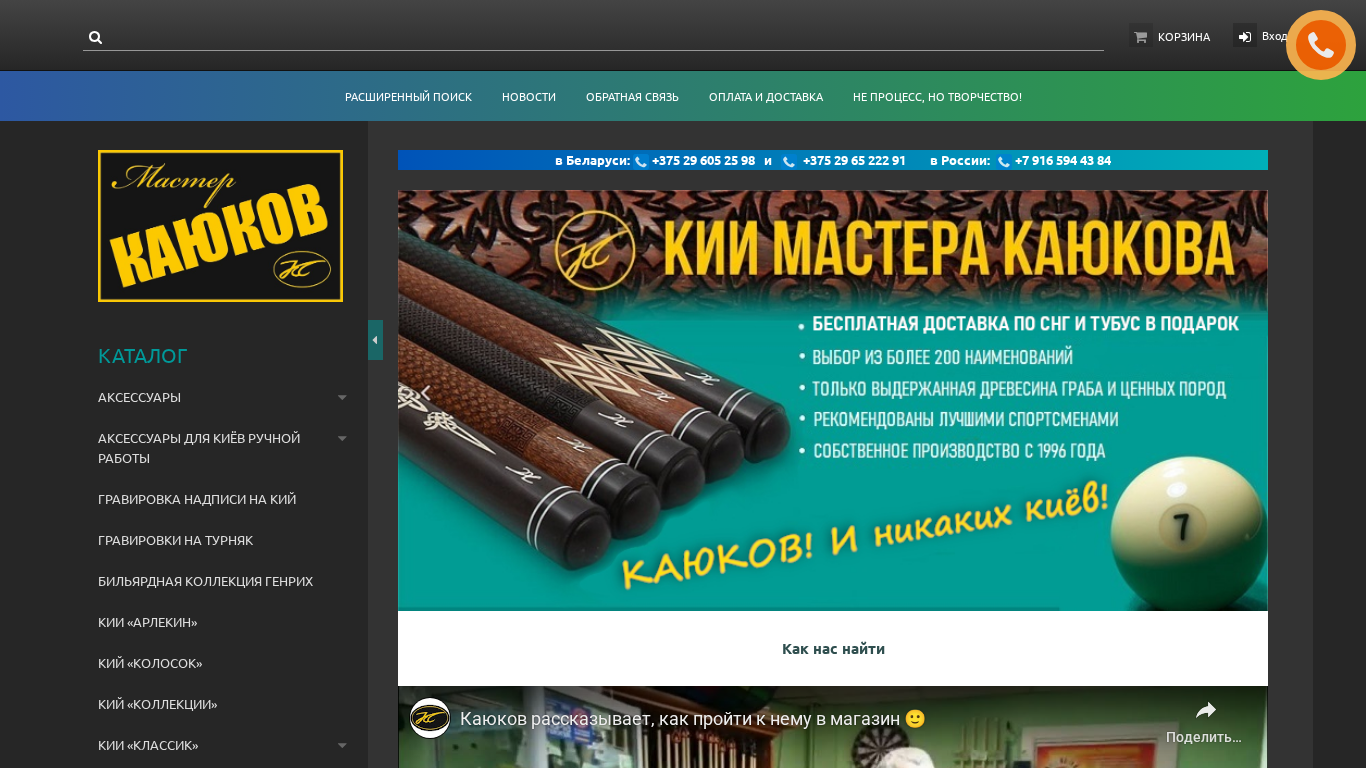The height and width of the screenshot is (768, 1366).
Task: Expand the Кии «Классик» category
Action: tap(342, 745)
